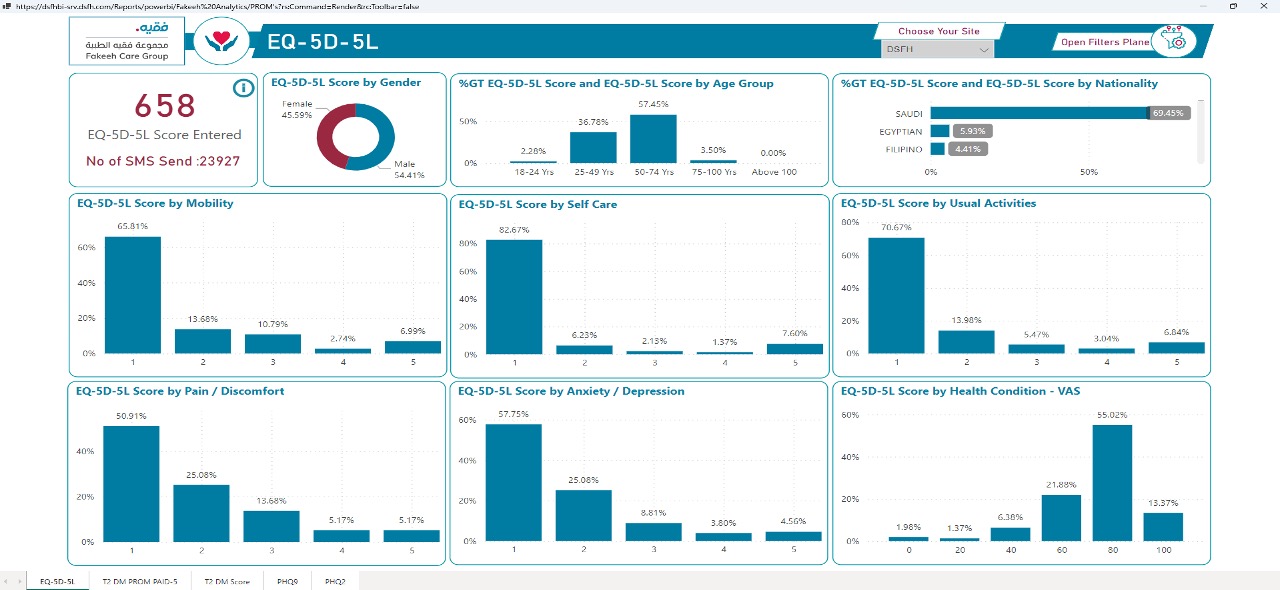Click the 'No of SMS Send :23927' text
Viewport: 1280px width, 590px height.
pyautogui.click(x=164, y=161)
